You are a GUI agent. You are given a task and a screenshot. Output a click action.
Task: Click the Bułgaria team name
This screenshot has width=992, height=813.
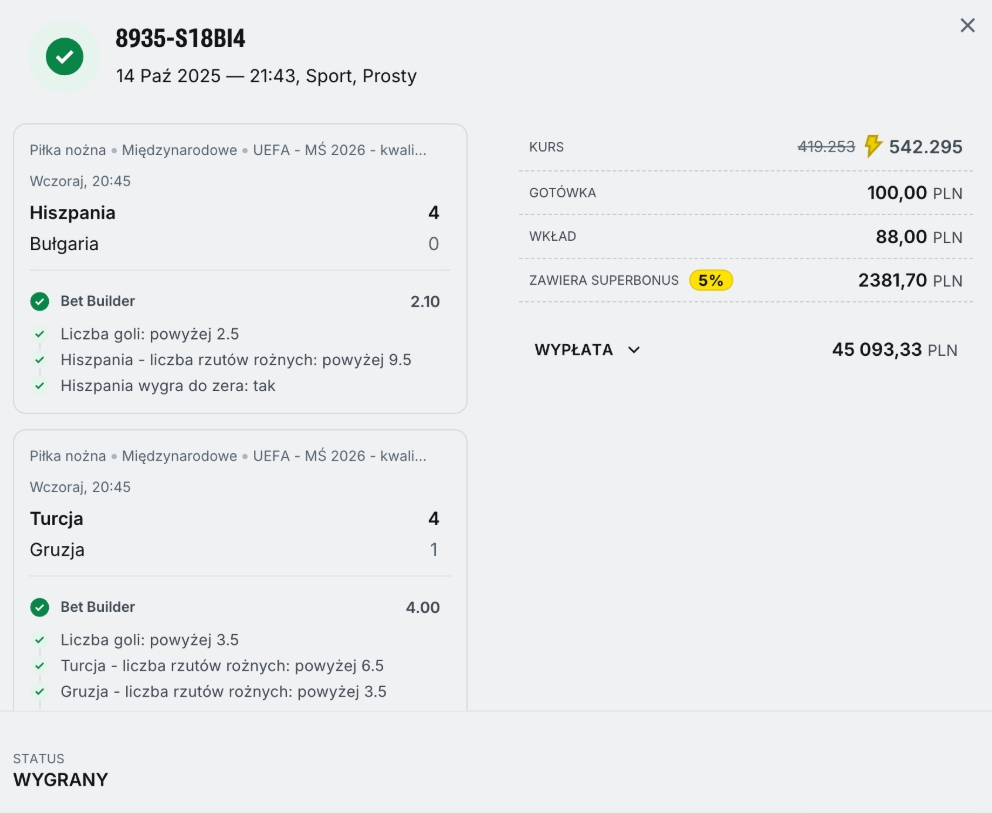pos(64,244)
